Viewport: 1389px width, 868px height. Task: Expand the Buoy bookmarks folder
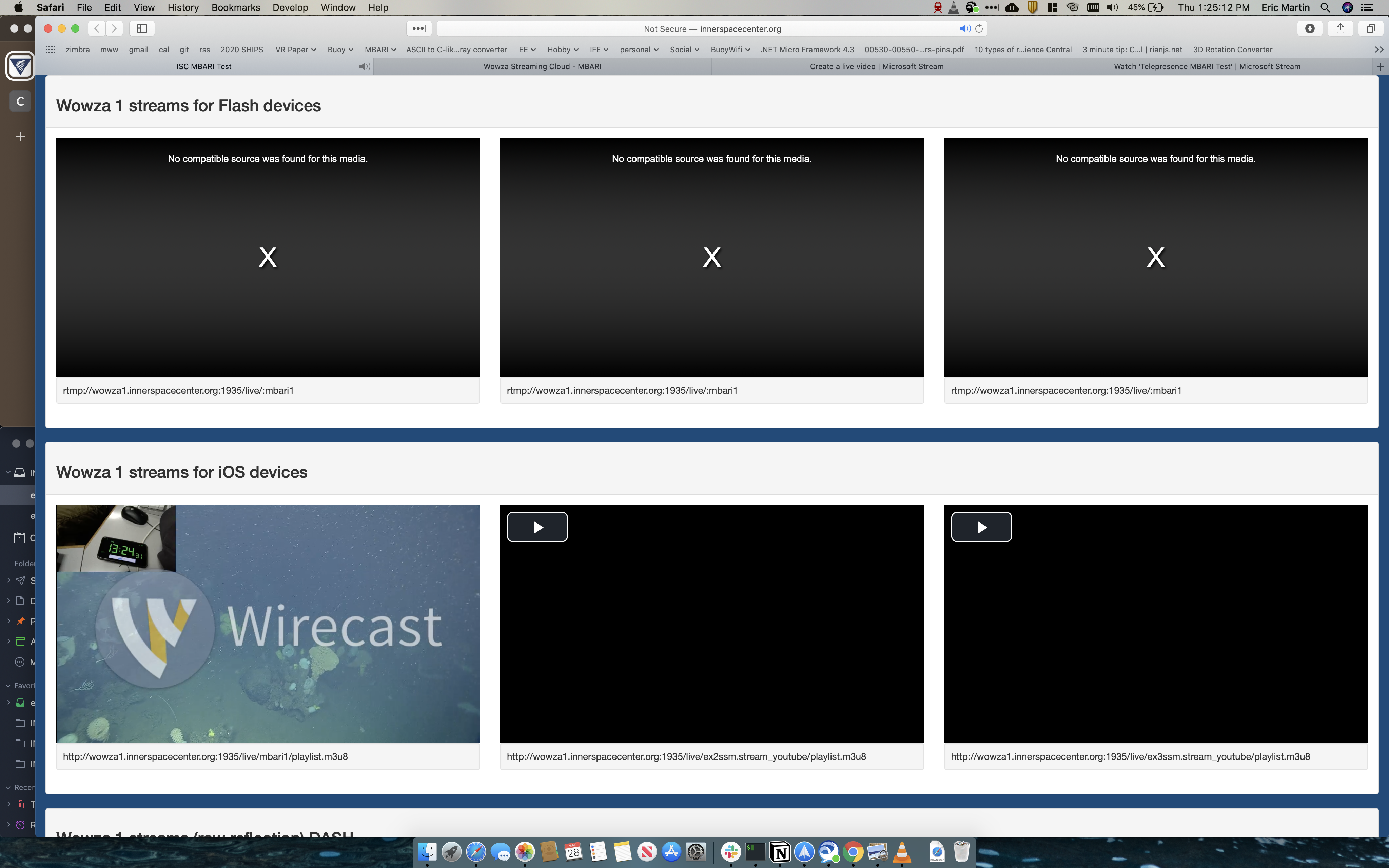coord(340,50)
